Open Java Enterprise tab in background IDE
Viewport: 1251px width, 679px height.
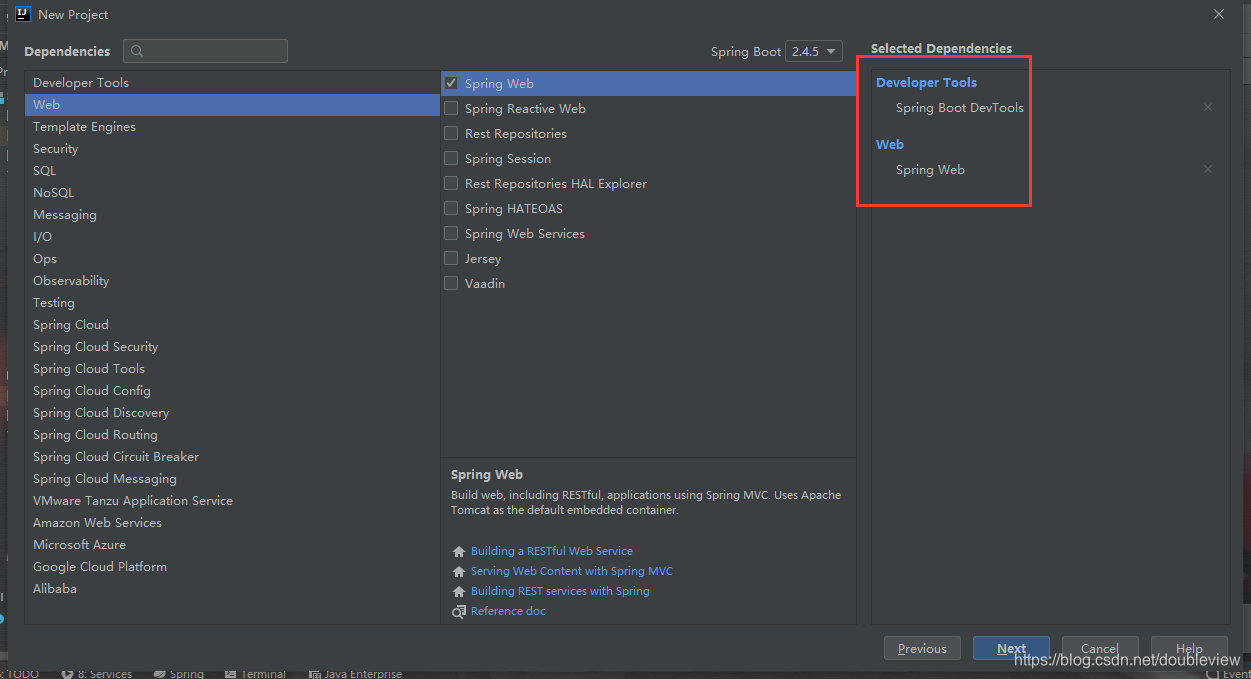pyautogui.click(x=355, y=673)
